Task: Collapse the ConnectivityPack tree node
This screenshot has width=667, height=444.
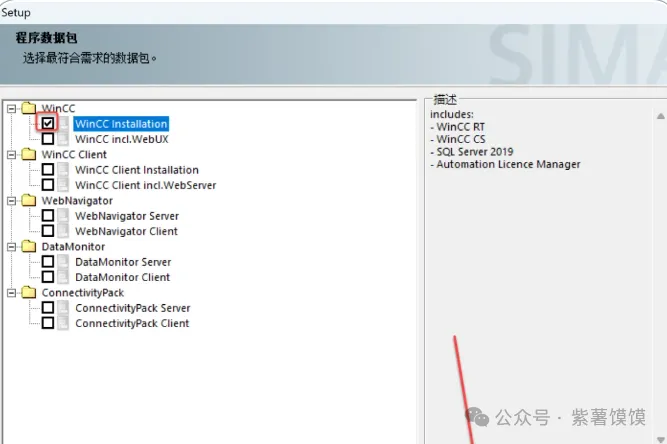Action: [x=11, y=293]
